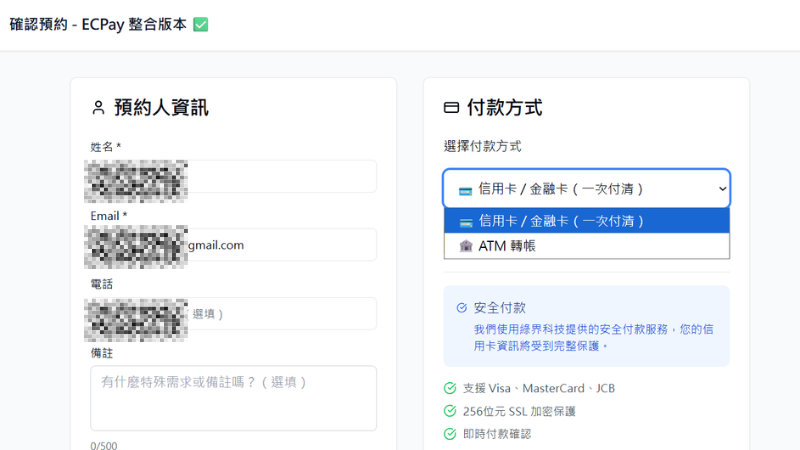800x450 pixels.
Task: Choose the ATM 轉帳 payment option
Action: point(587,246)
